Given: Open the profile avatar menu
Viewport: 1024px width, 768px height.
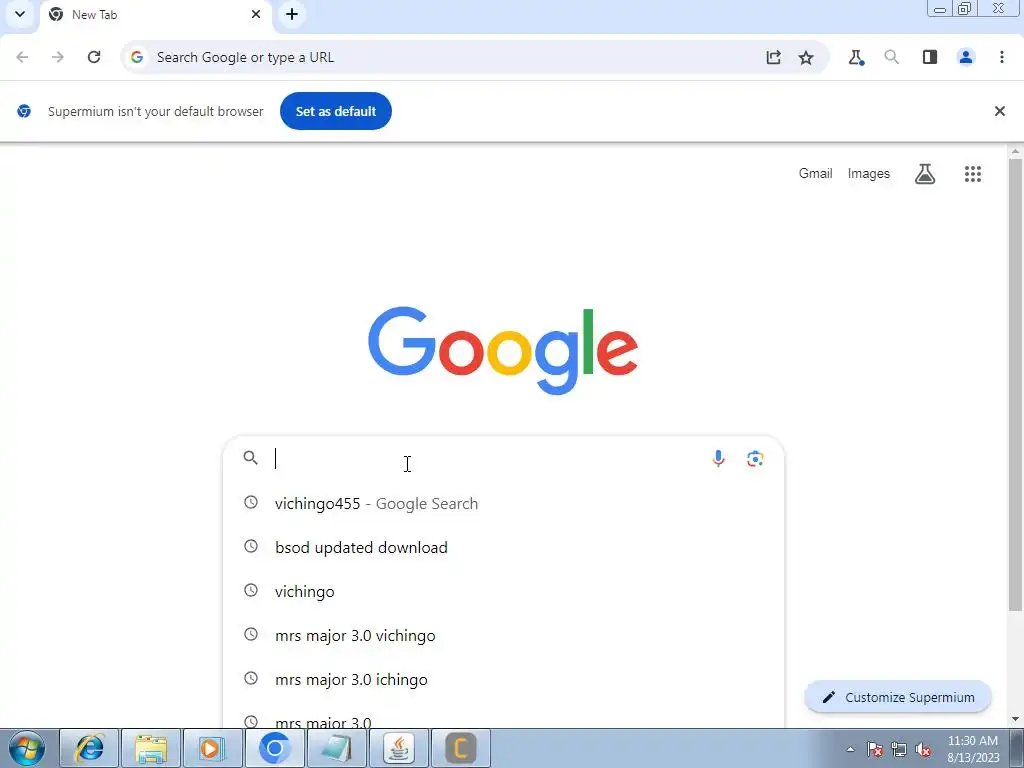Looking at the screenshot, I should click(966, 57).
